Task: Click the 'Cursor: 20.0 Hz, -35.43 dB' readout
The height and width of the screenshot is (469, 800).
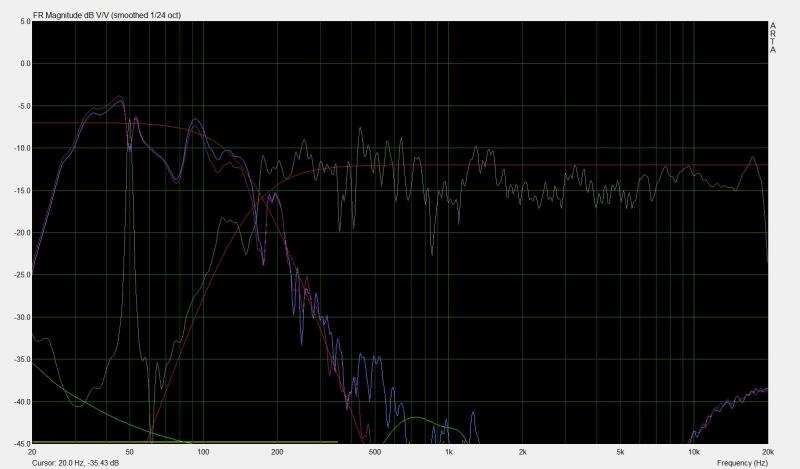Action: point(76,463)
